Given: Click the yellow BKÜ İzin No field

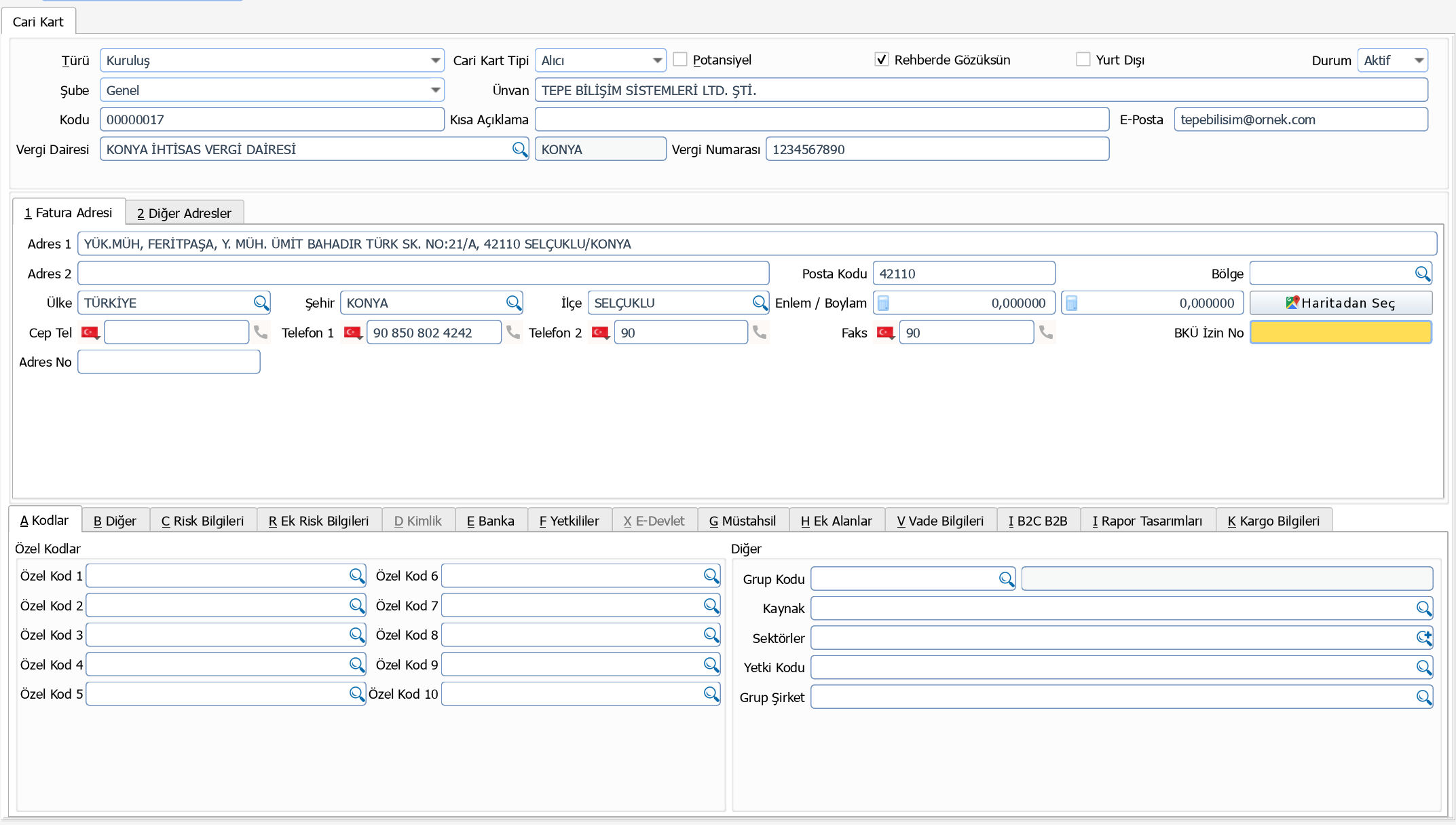Looking at the screenshot, I should (x=1341, y=333).
